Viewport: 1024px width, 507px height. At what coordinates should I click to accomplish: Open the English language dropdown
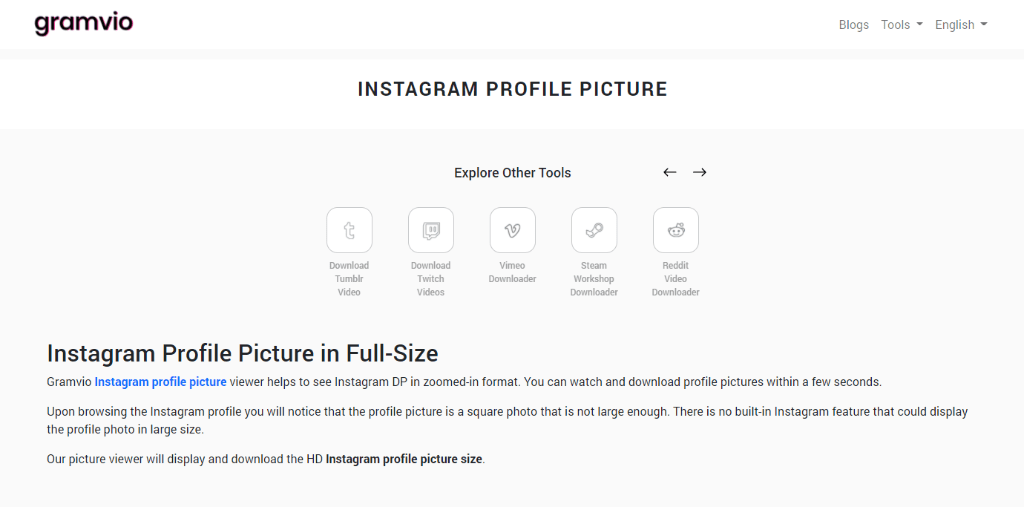[x=960, y=25]
